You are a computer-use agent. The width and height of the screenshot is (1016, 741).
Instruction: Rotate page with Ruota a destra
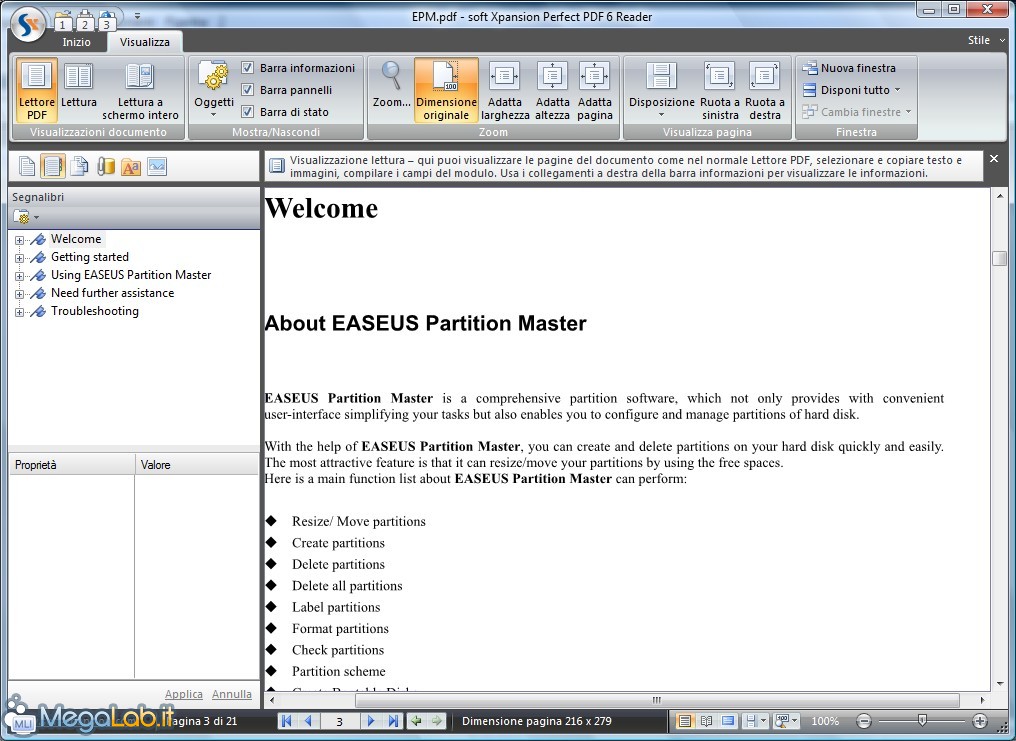click(765, 90)
